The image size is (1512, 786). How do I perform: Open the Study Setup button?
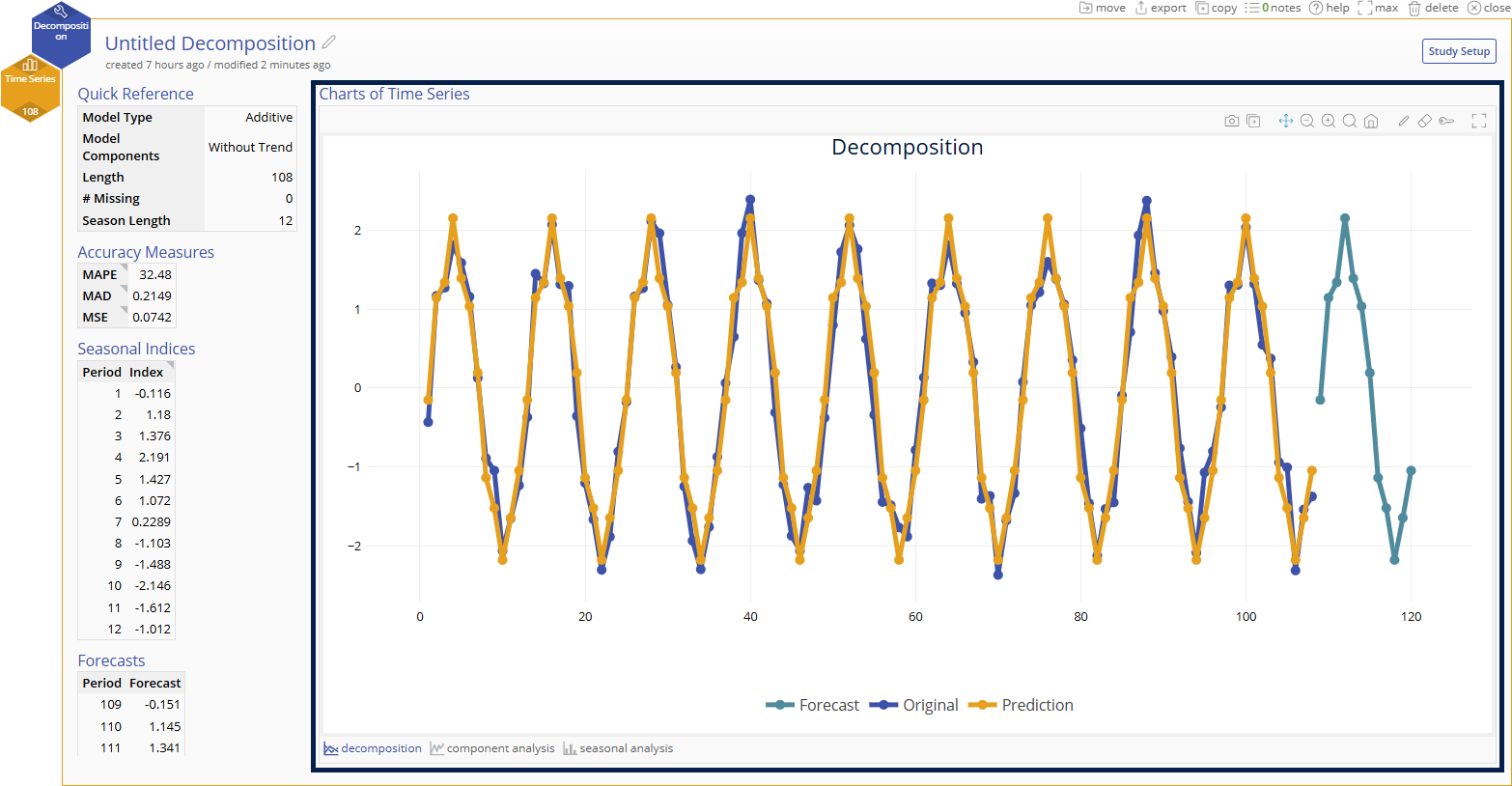tap(1459, 51)
